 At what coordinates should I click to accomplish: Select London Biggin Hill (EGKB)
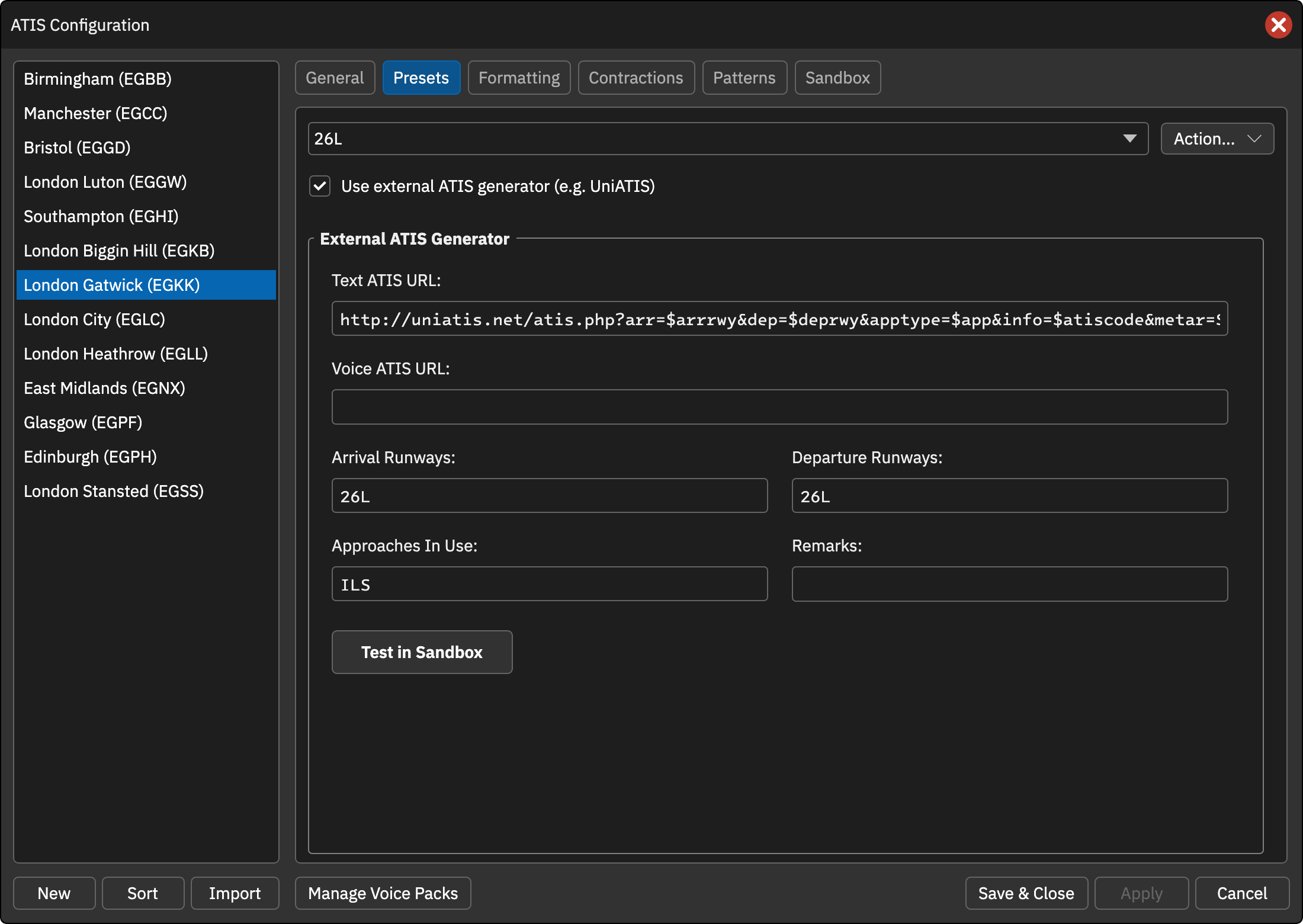(x=146, y=251)
